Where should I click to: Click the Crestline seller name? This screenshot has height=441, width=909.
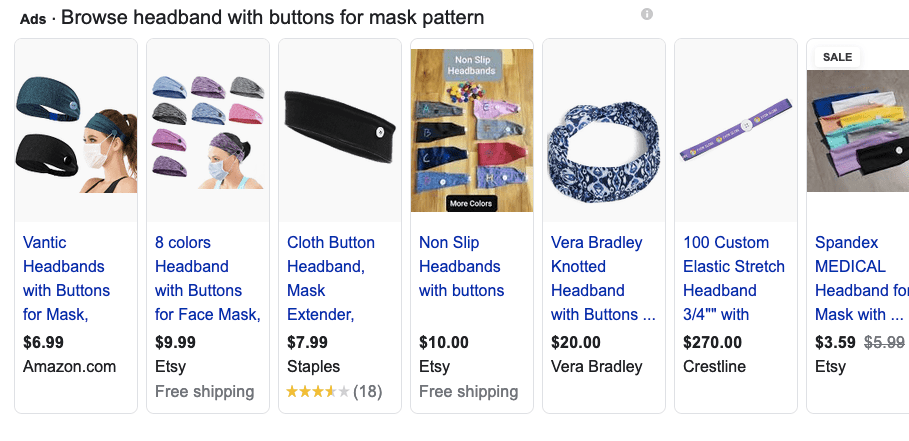click(x=714, y=366)
